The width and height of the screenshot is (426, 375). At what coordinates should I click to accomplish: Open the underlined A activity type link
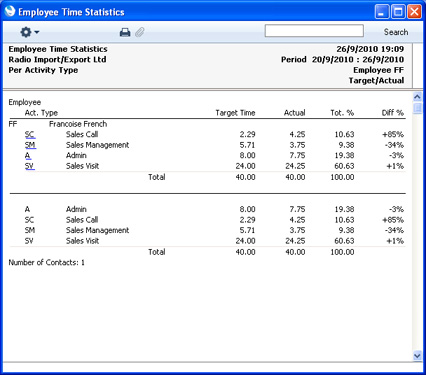(28, 156)
